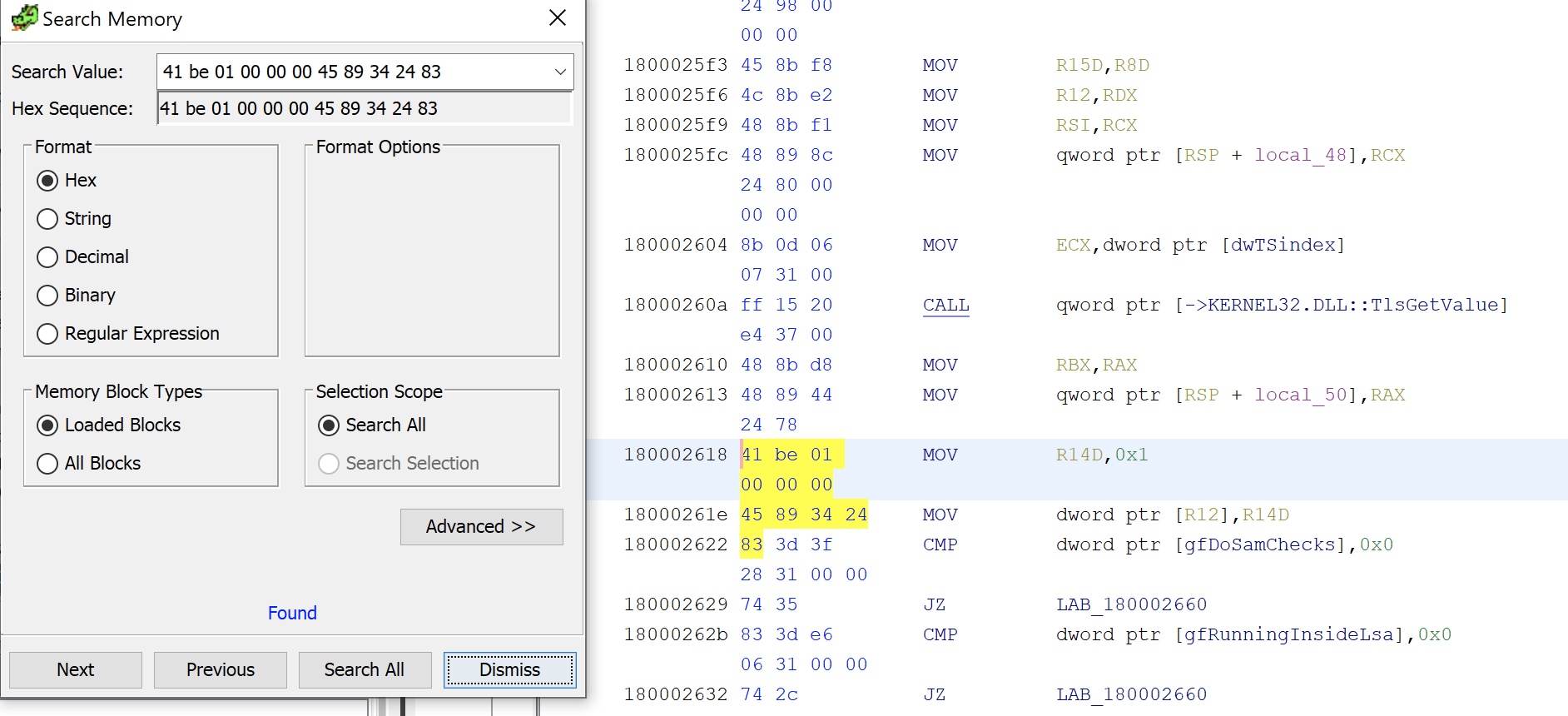Click address 1800025f3 in the listing
Screen dimensions: 1568x716
pos(675,65)
